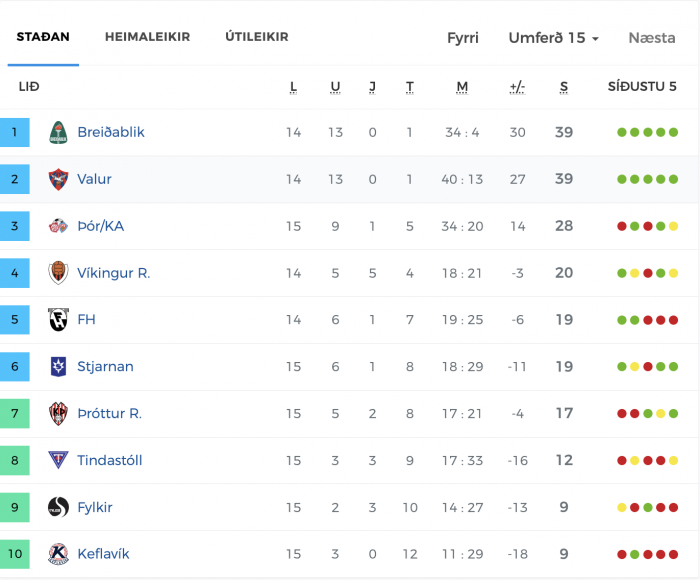Viewport: 700px width, 580px height.
Task: Switch to the Útileikir tab
Action: 257,37
